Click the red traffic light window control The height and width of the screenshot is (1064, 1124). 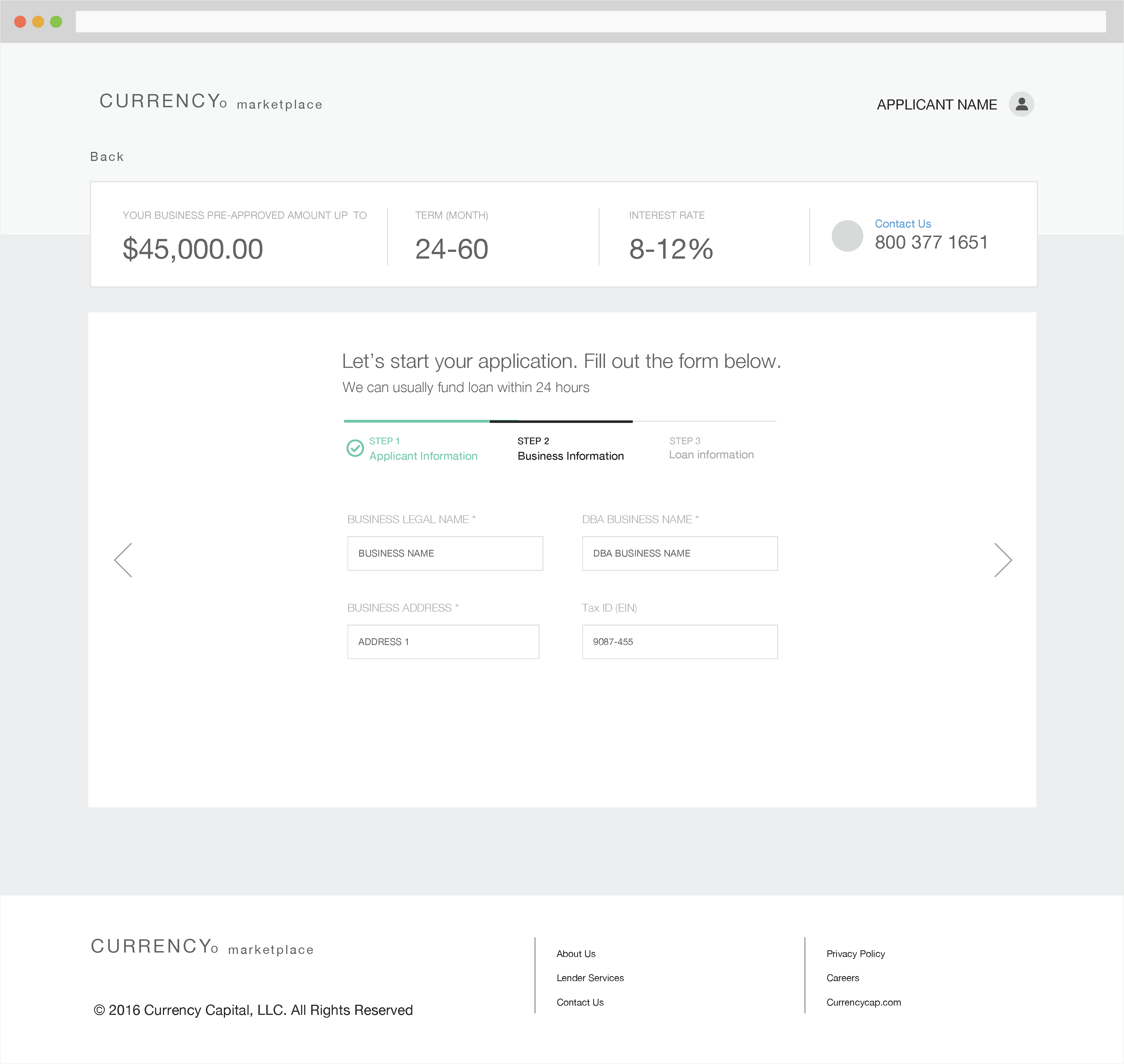21,21
